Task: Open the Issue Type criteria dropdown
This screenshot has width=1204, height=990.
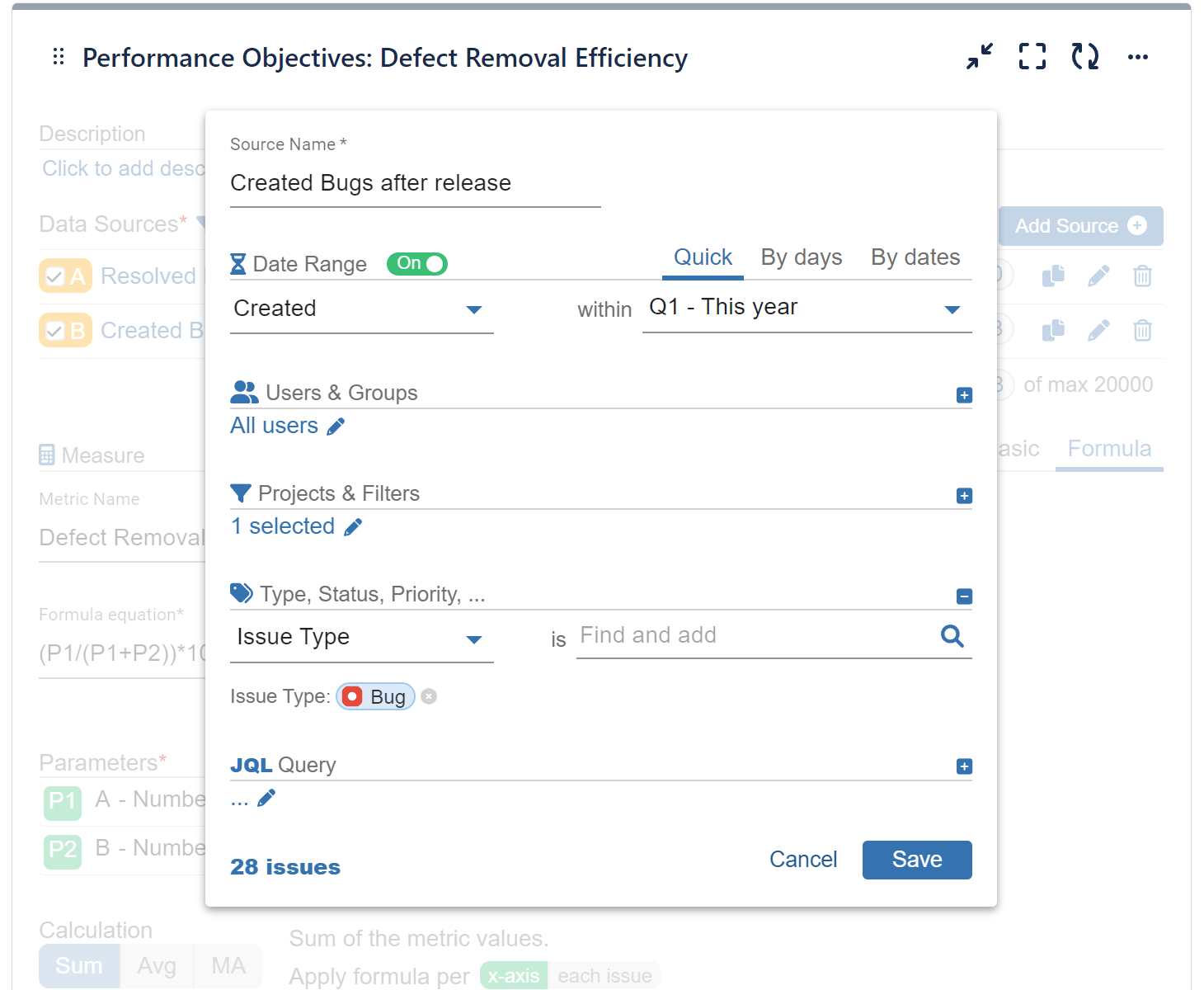Action: (474, 639)
